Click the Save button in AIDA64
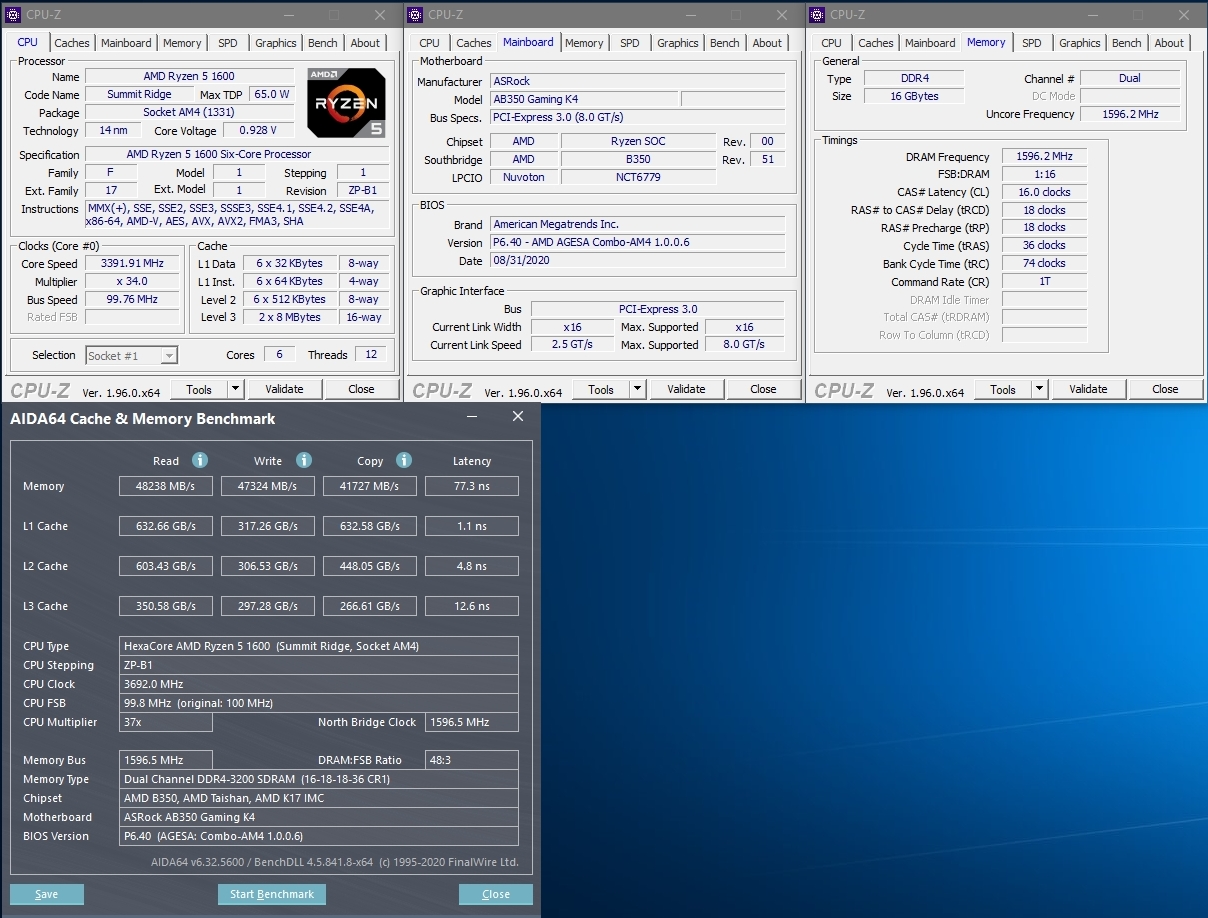 point(46,894)
